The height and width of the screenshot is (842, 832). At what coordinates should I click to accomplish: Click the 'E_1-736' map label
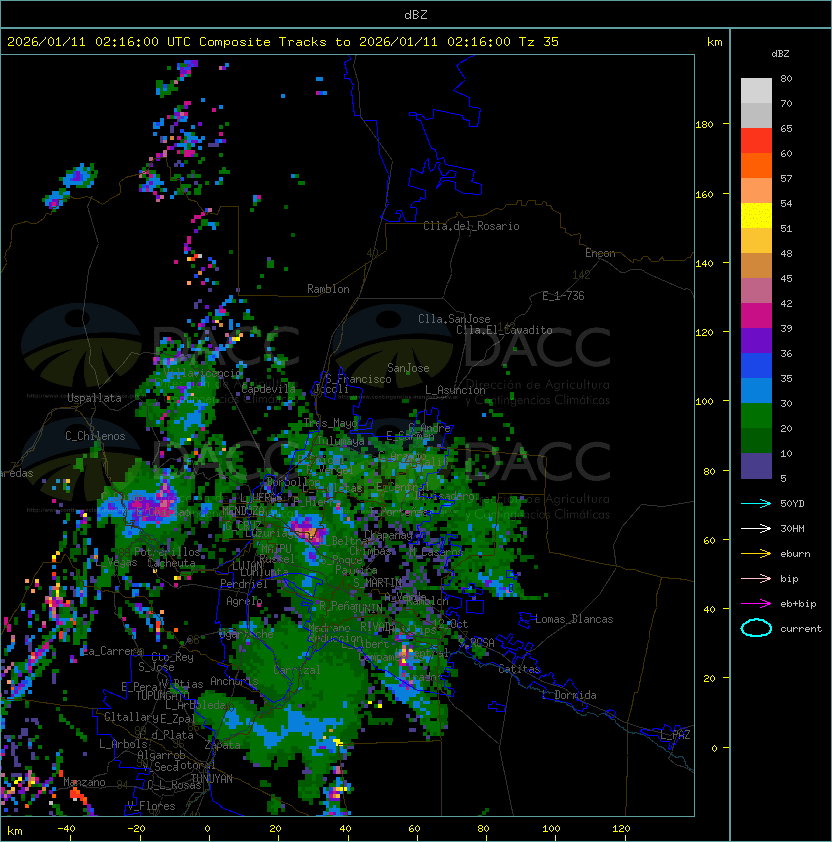[x=563, y=296]
